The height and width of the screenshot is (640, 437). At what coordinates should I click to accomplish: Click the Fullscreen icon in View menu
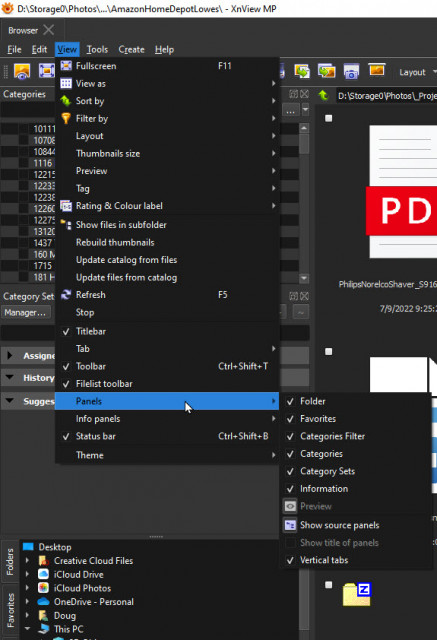click(66, 66)
